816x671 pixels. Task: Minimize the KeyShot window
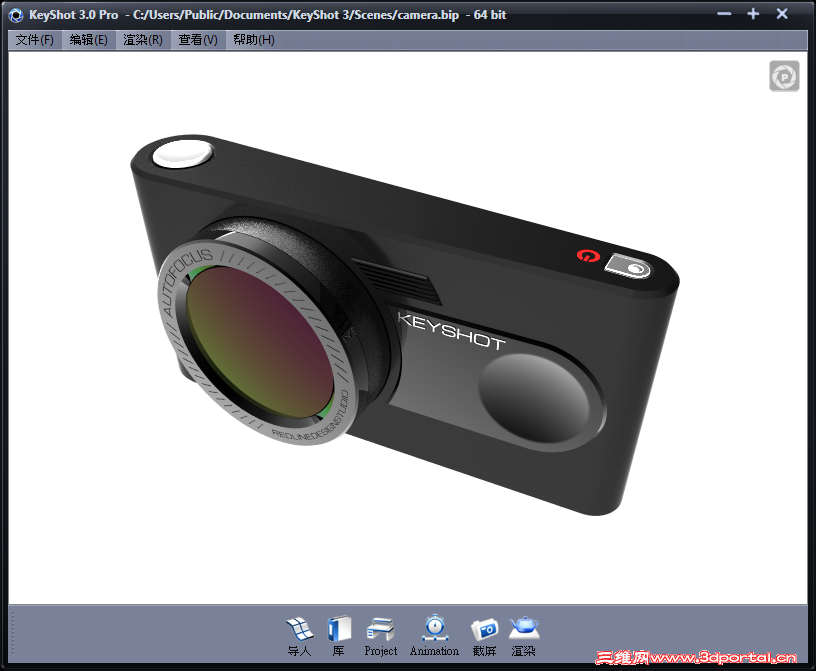coord(723,14)
